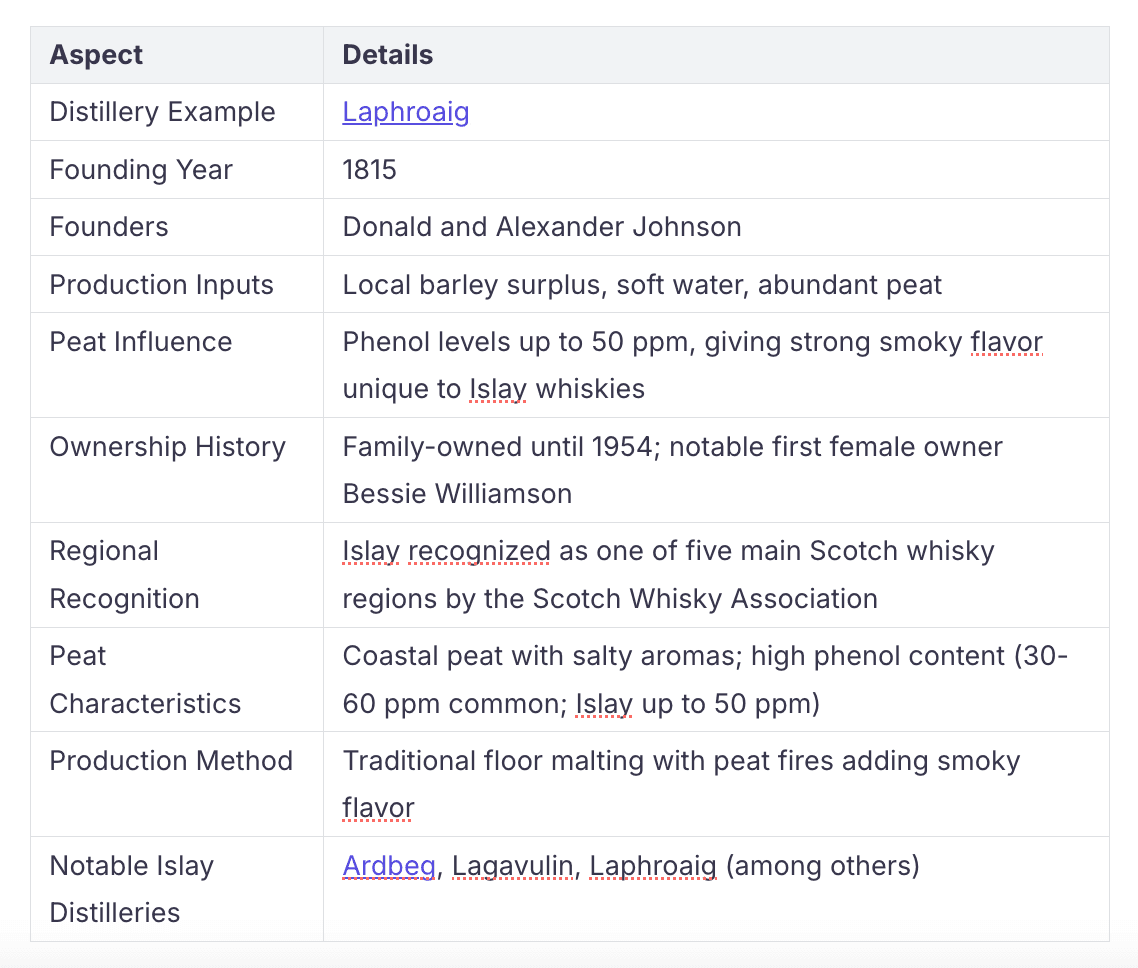1138x968 pixels.
Task: Select 'Traditional floor malting' details text
Action: pos(494,761)
